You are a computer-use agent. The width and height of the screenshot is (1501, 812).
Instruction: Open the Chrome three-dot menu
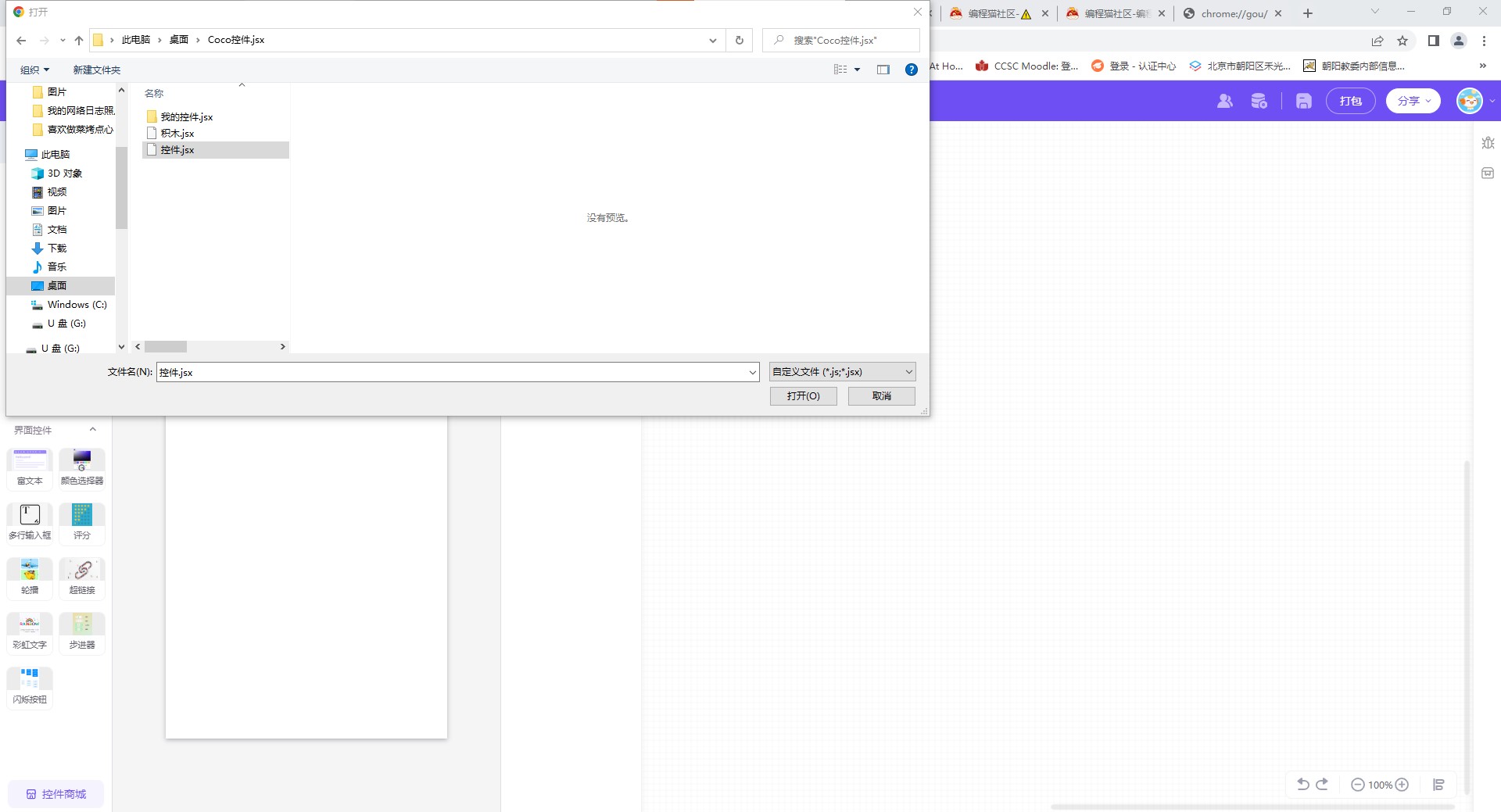click(x=1484, y=41)
